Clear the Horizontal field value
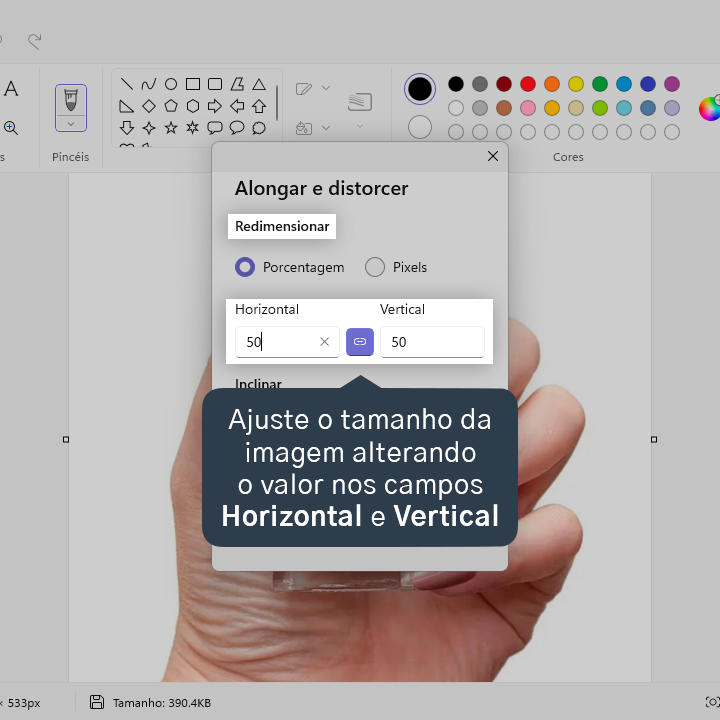The height and width of the screenshot is (720, 720). (x=324, y=342)
